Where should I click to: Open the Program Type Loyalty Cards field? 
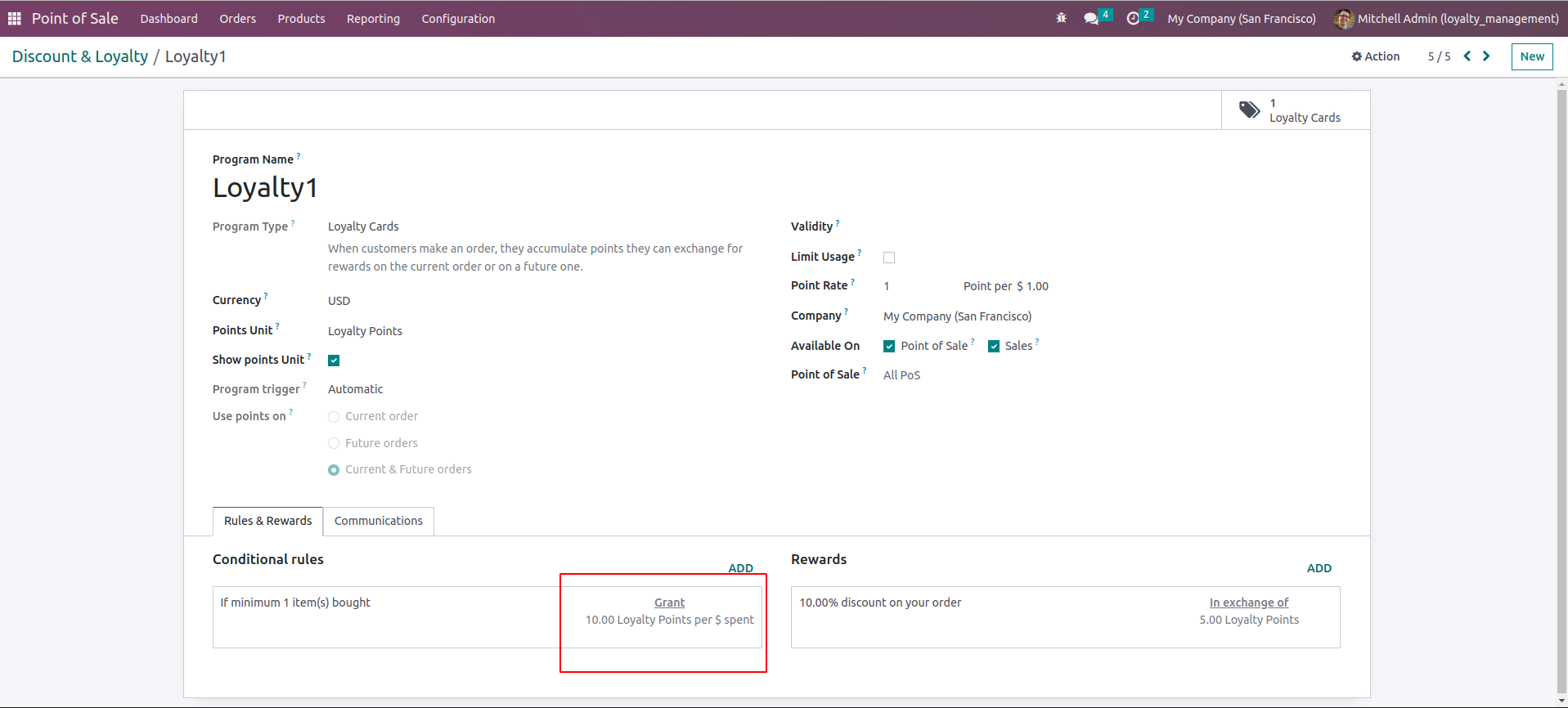[363, 226]
